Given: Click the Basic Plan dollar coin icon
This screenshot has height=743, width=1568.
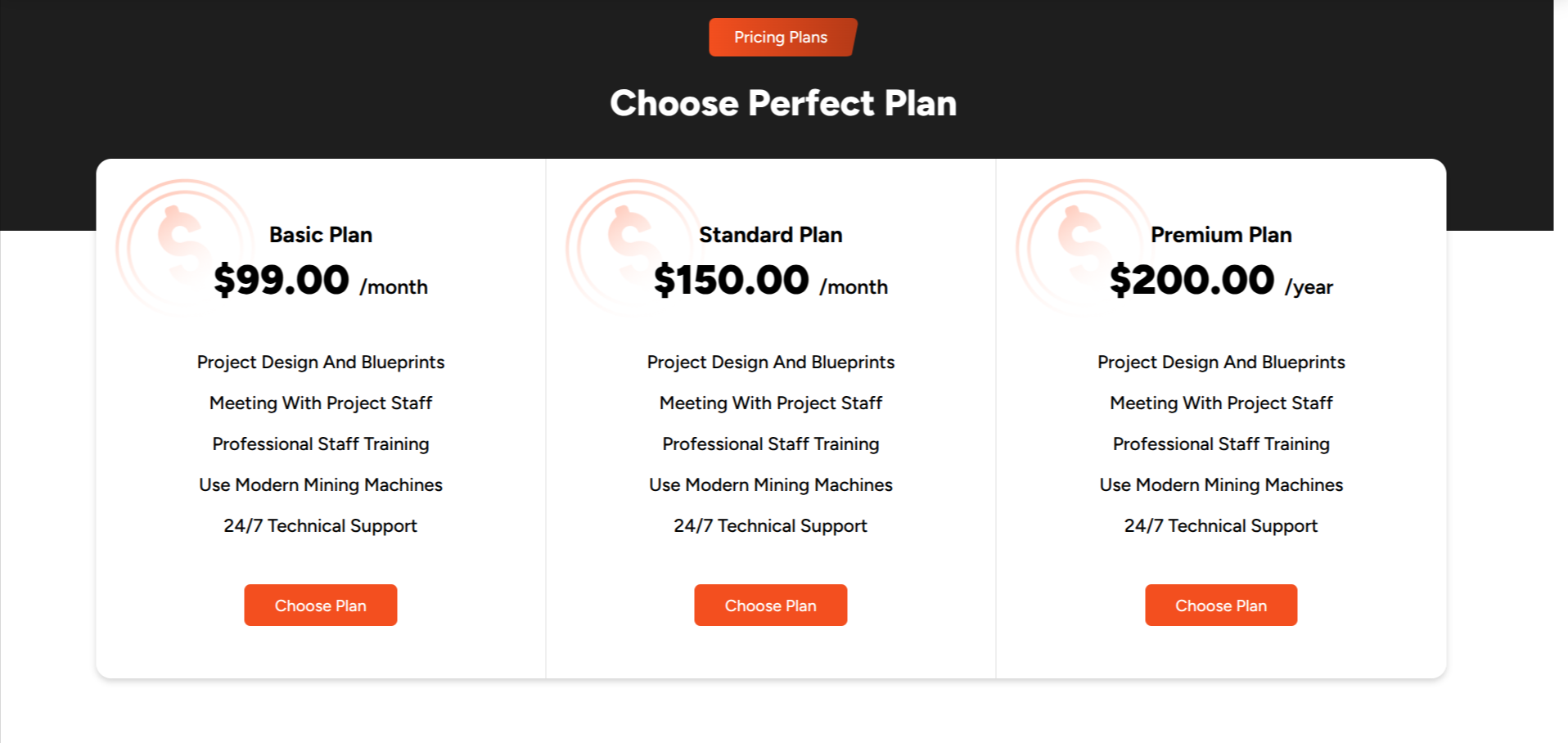Looking at the screenshot, I should 185,247.
